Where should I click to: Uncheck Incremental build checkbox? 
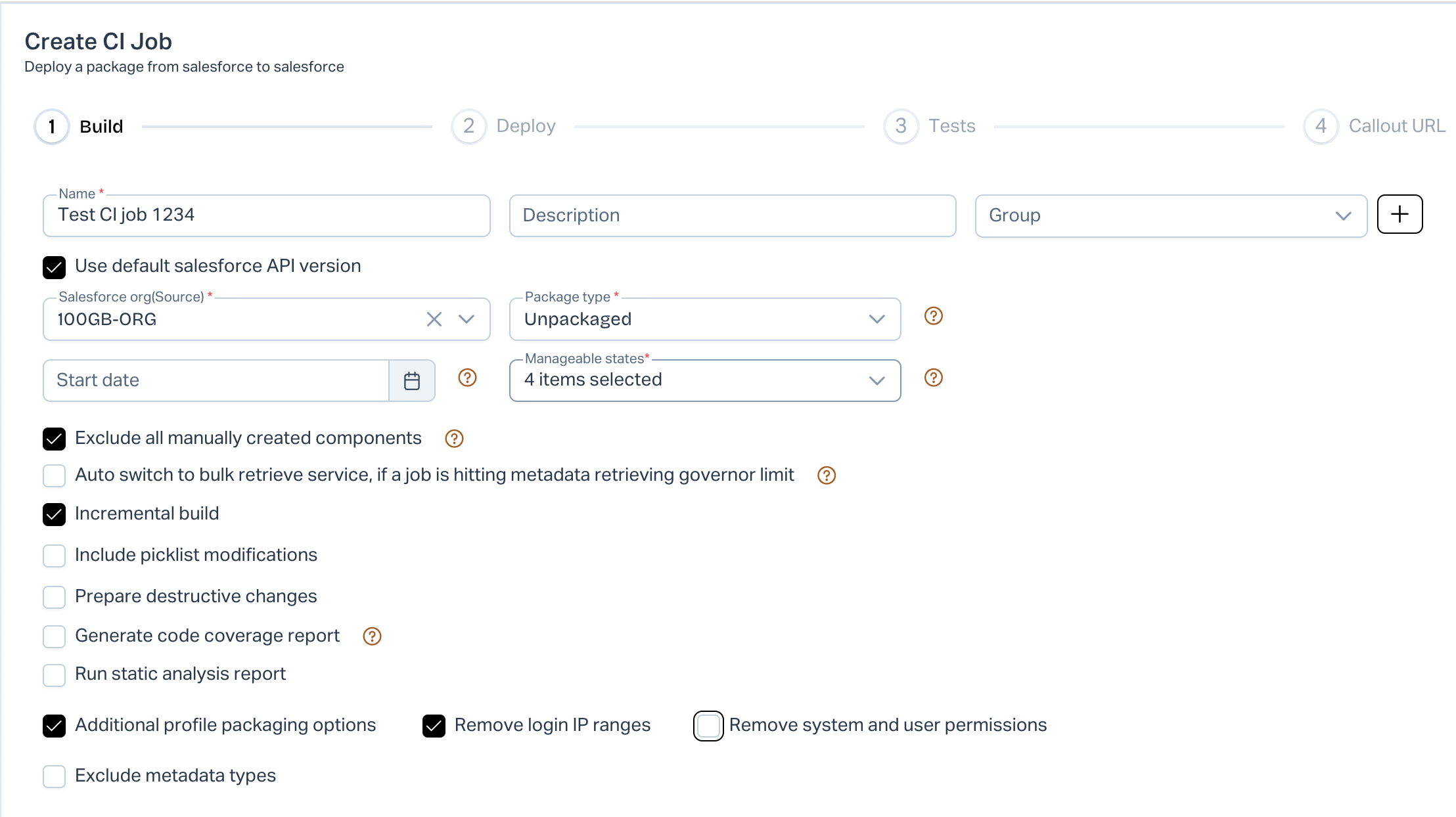click(x=55, y=514)
